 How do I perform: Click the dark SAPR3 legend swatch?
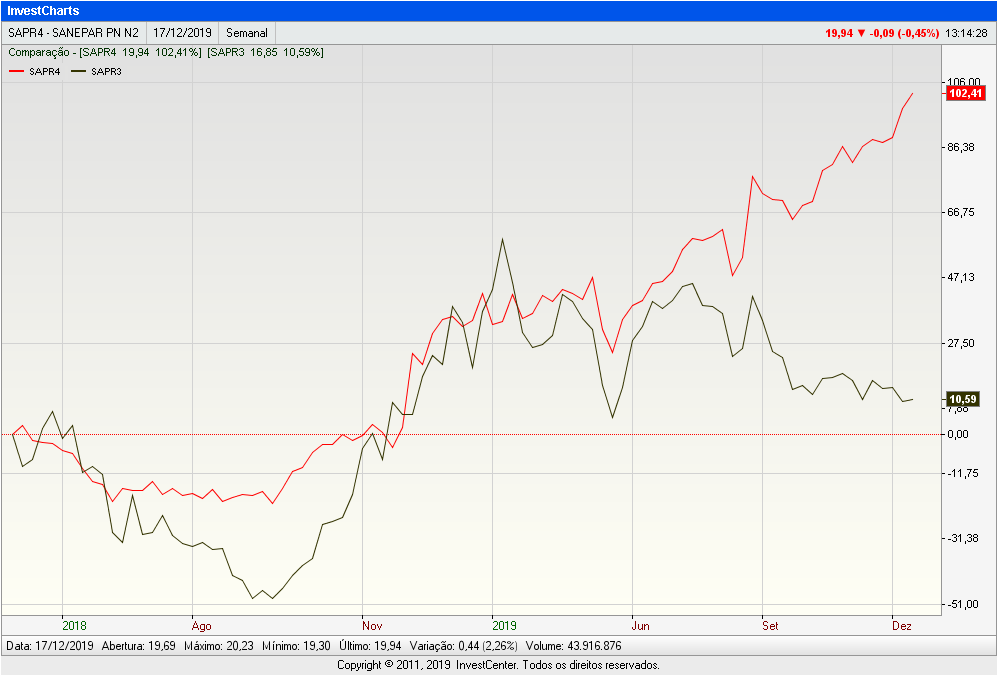[78, 71]
